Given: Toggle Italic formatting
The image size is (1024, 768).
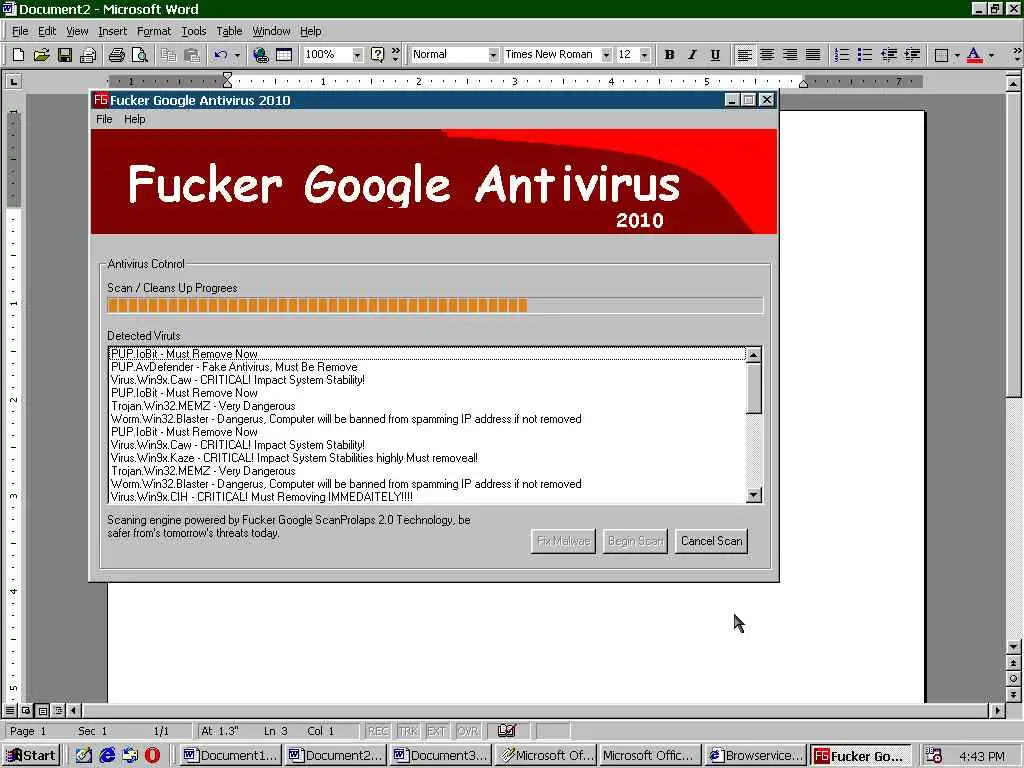Looking at the screenshot, I should (692, 55).
